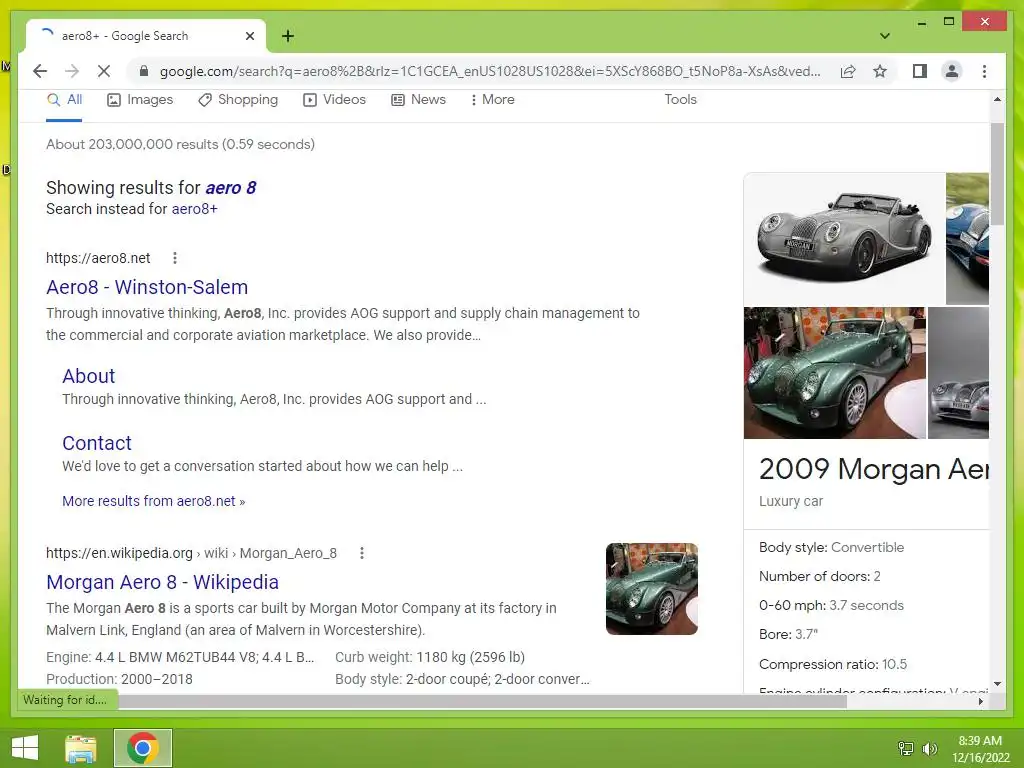Click the vertical scrollbar up arrow
This screenshot has height=768, width=1024.
tap(997, 100)
